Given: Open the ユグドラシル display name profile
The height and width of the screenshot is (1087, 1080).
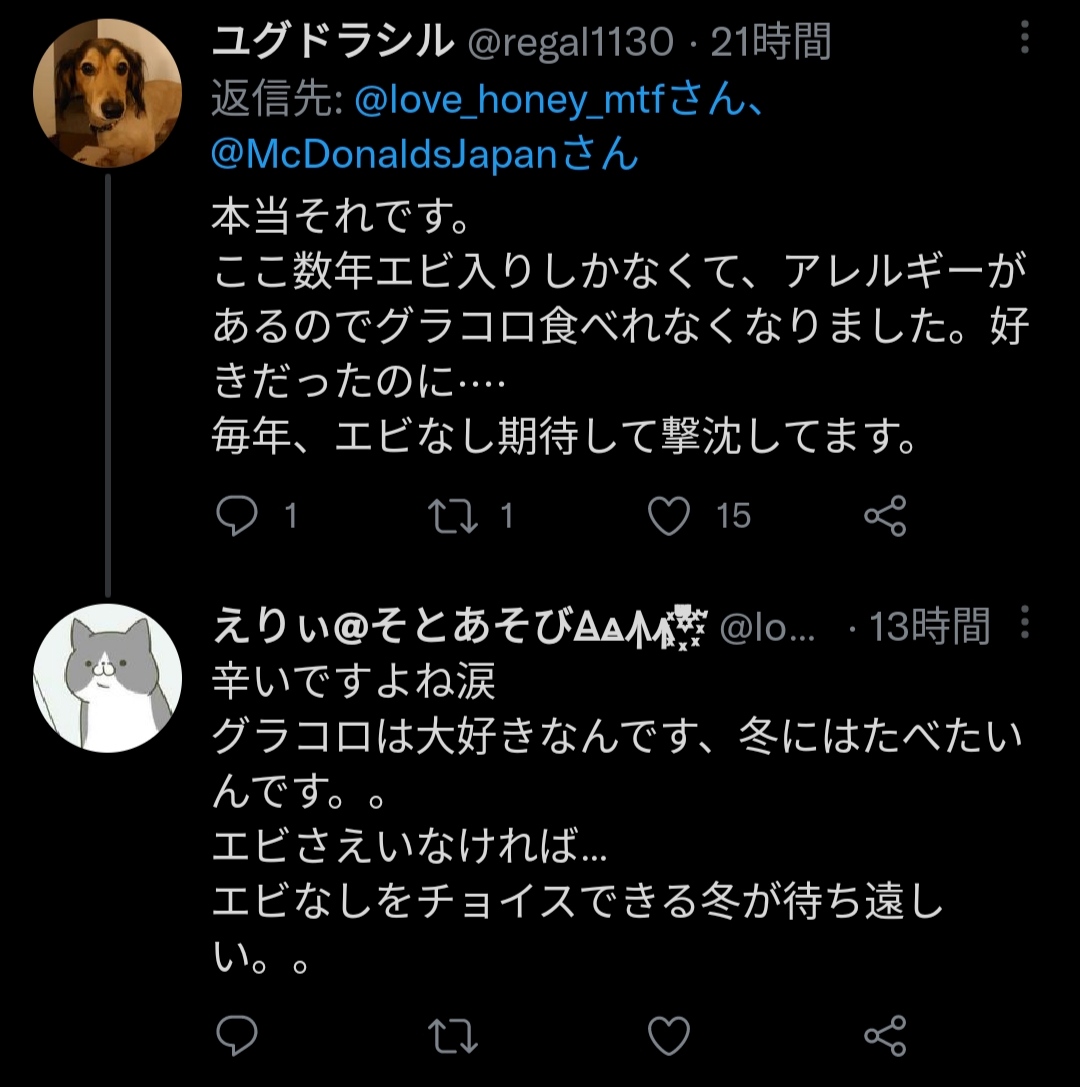Looking at the screenshot, I should coord(329,43).
